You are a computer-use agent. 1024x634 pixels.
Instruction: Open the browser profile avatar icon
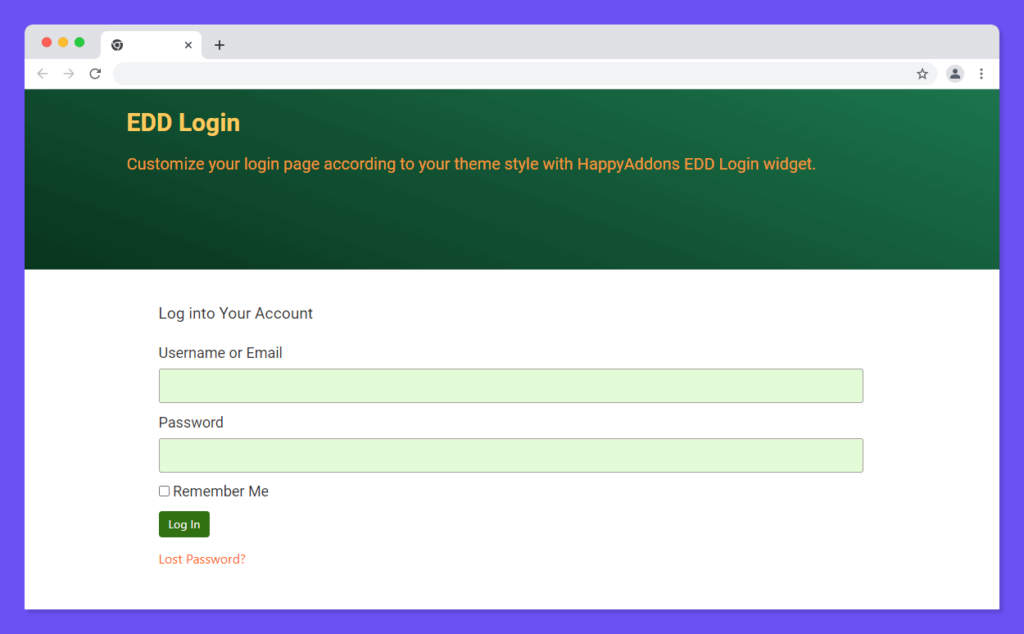(954, 73)
